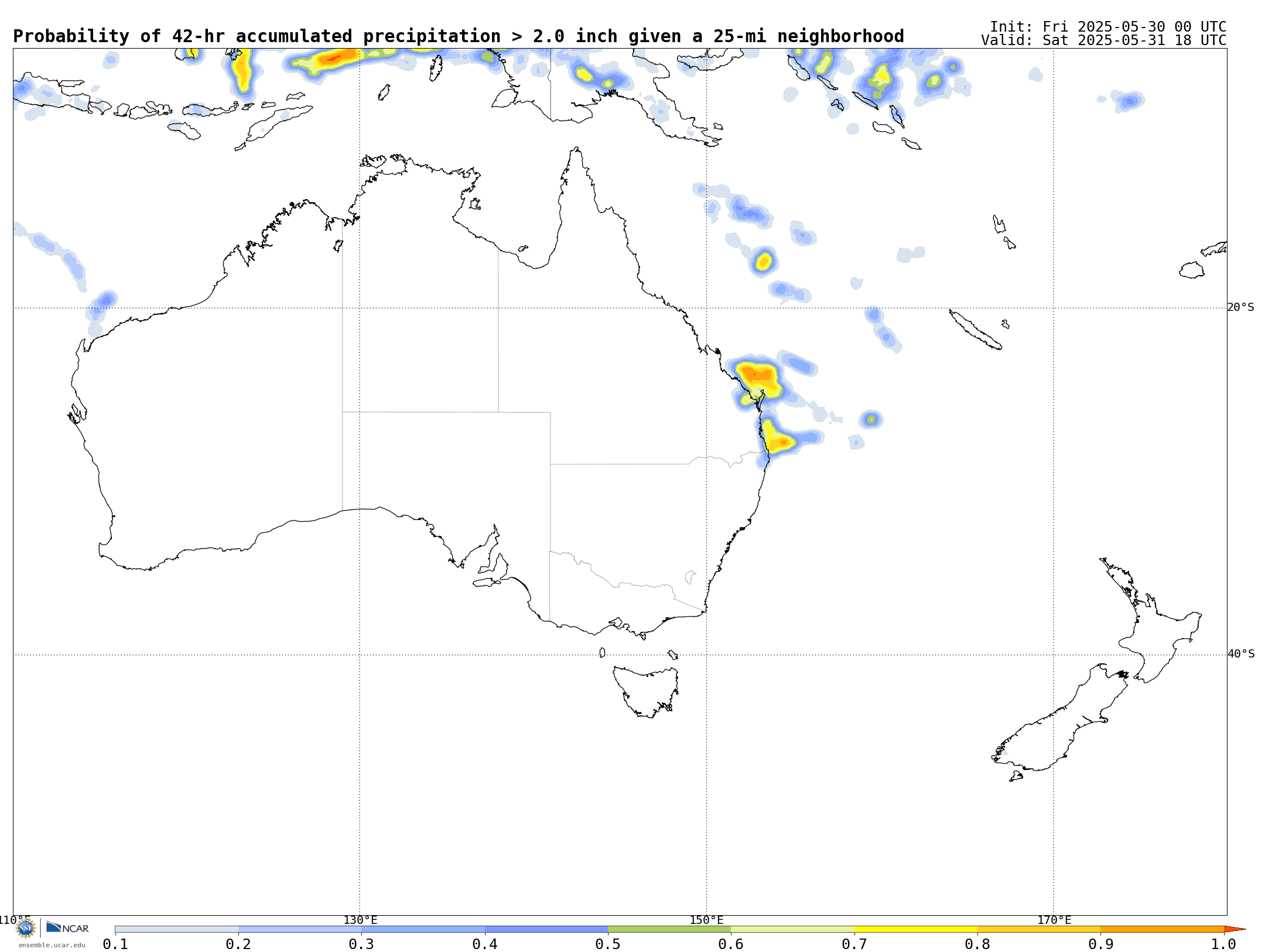The height and width of the screenshot is (952, 1265).
Task: Click the NSF logo
Action: coord(26,928)
